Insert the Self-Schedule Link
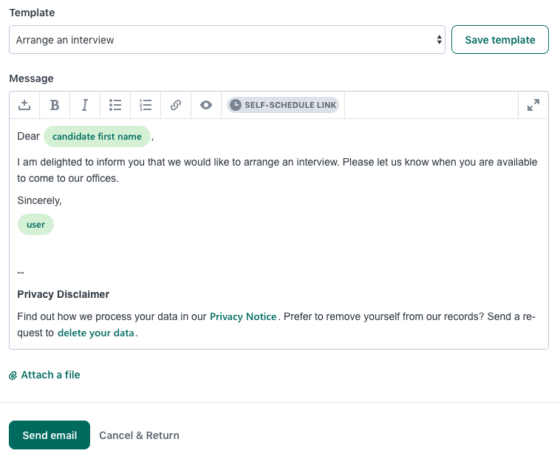 click(283, 105)
